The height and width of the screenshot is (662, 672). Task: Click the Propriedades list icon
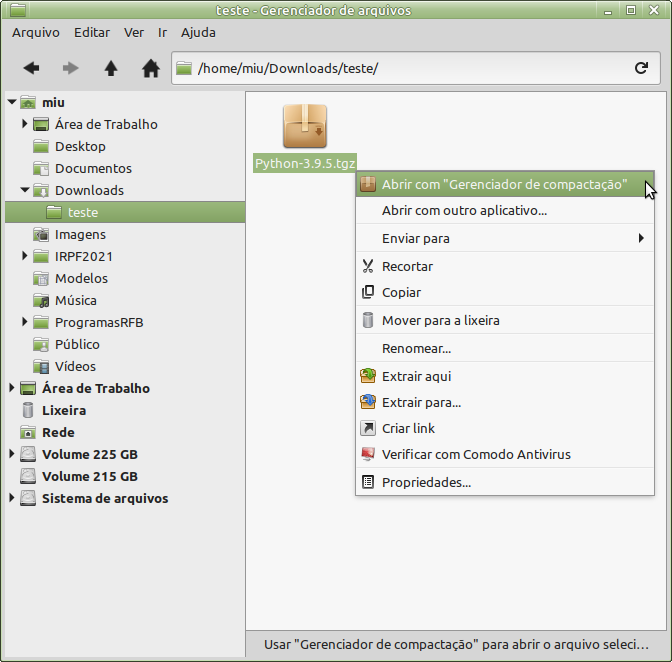coord(368,482)
